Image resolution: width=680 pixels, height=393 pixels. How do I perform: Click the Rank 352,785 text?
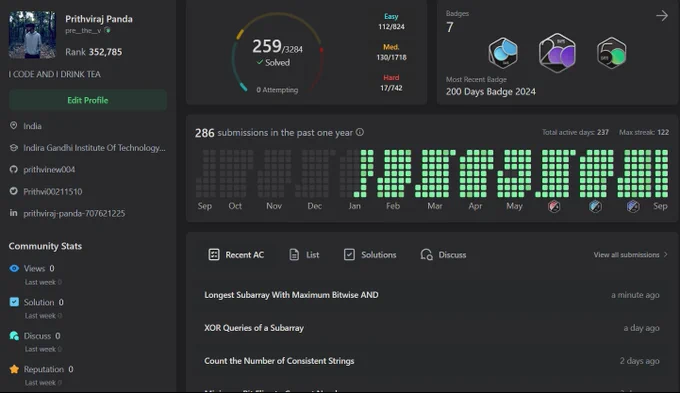94,52
